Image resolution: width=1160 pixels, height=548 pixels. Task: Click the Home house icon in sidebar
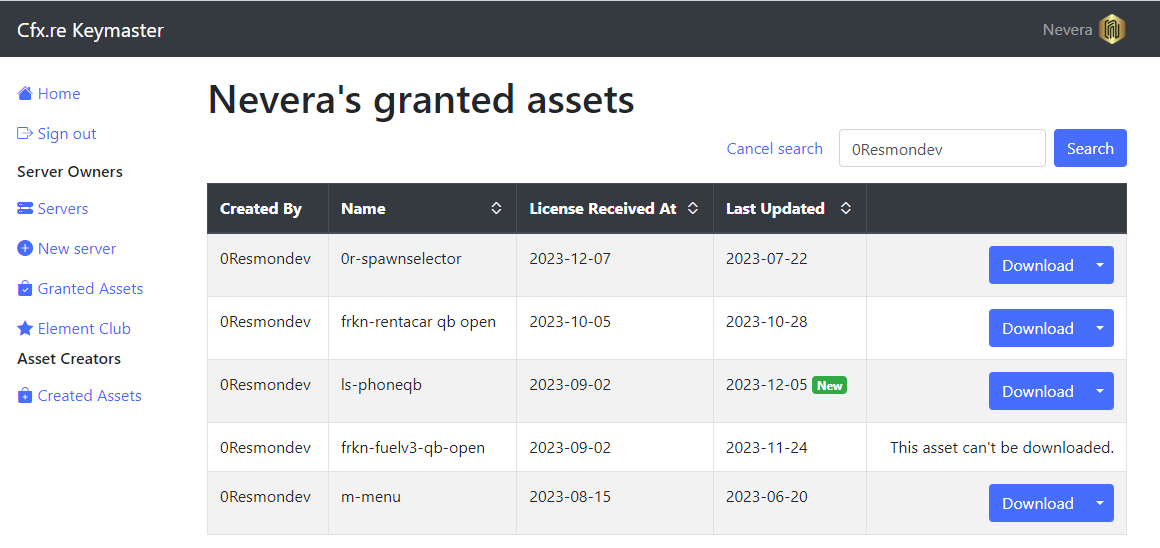pyautogui.click(x=25, y=94)
